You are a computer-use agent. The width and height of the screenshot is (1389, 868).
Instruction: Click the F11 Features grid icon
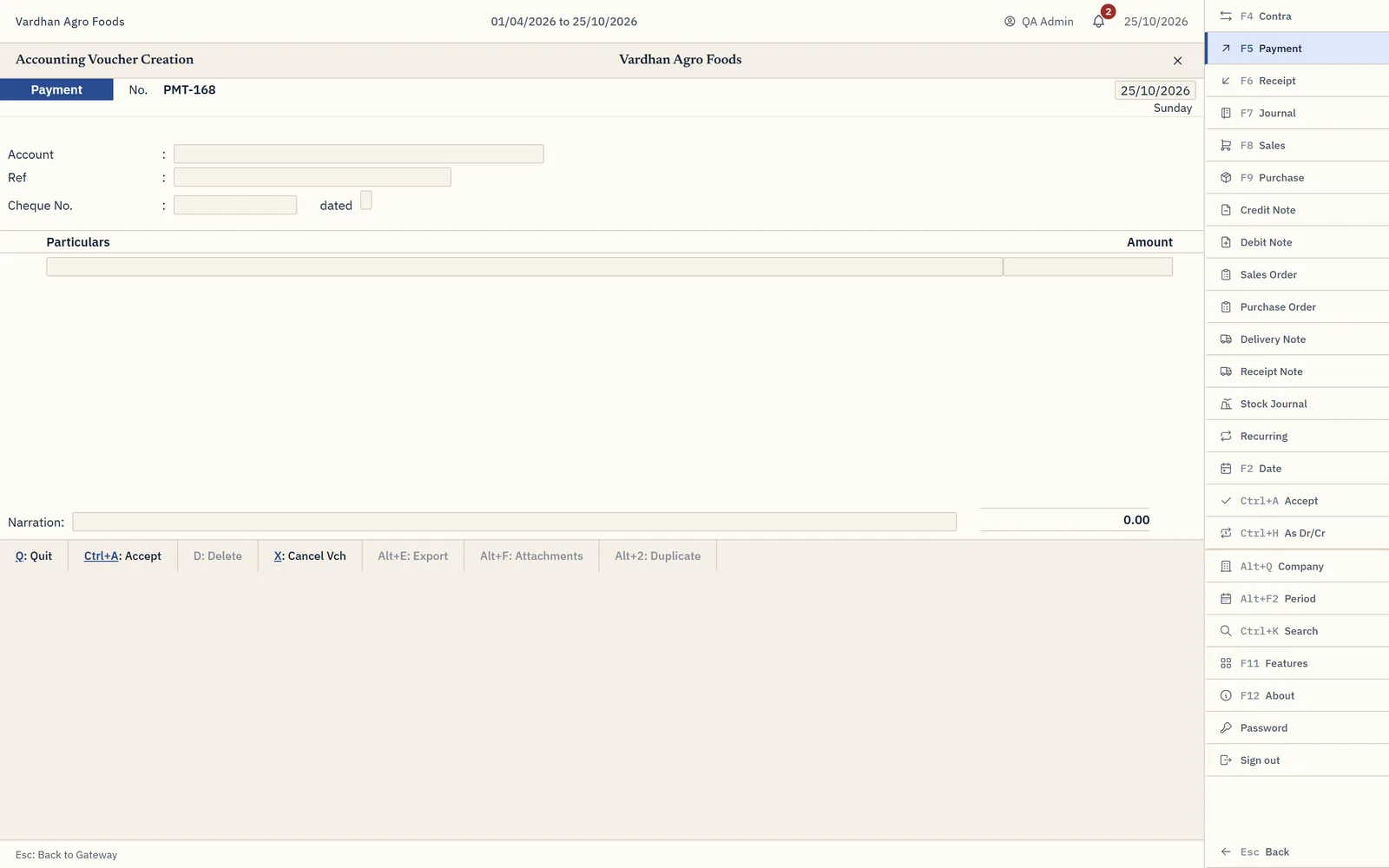pos(1226,663)
